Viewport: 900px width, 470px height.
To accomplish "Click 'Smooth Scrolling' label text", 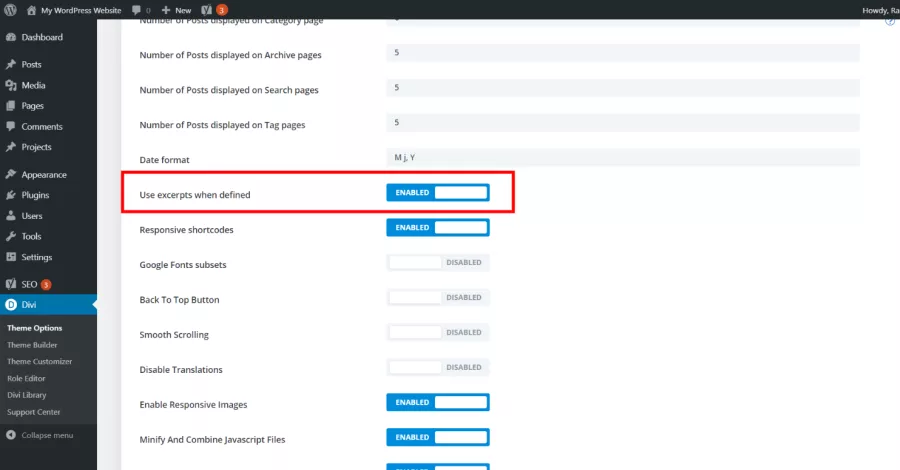I will (x=174, y=335).
